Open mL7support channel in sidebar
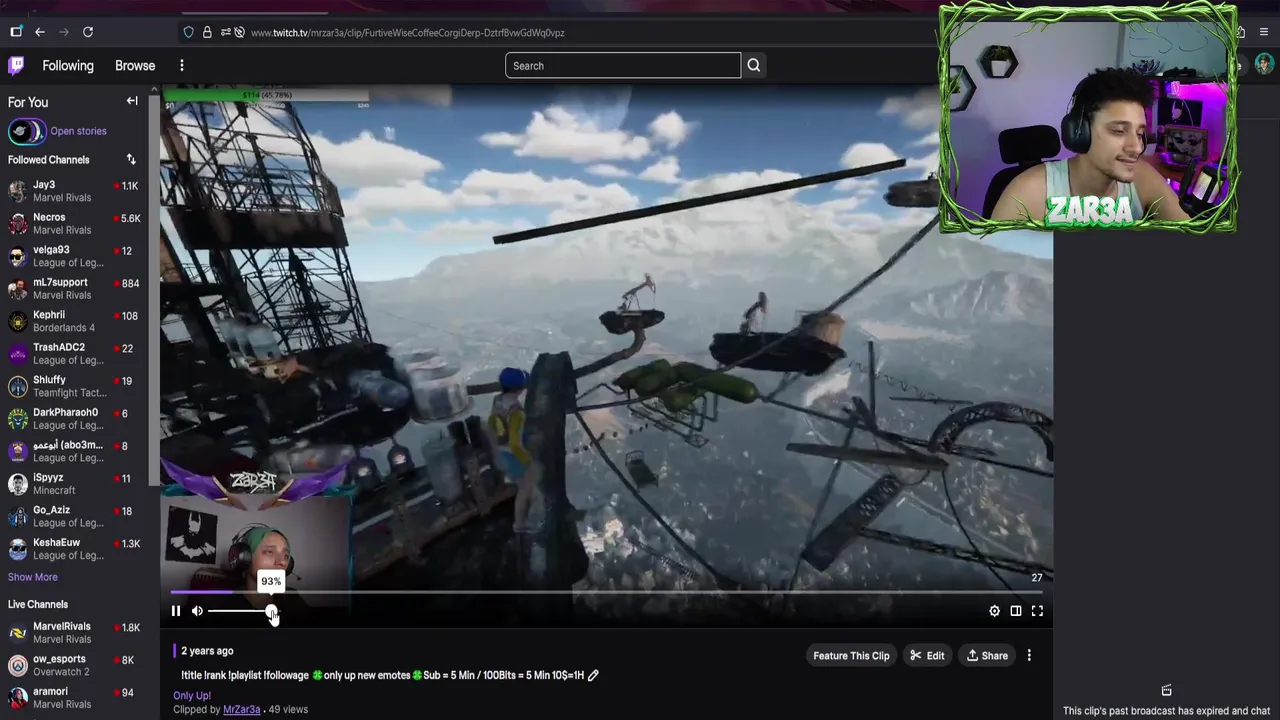The height and width of the screenshot is (720, 1280). tap(74, 288)
